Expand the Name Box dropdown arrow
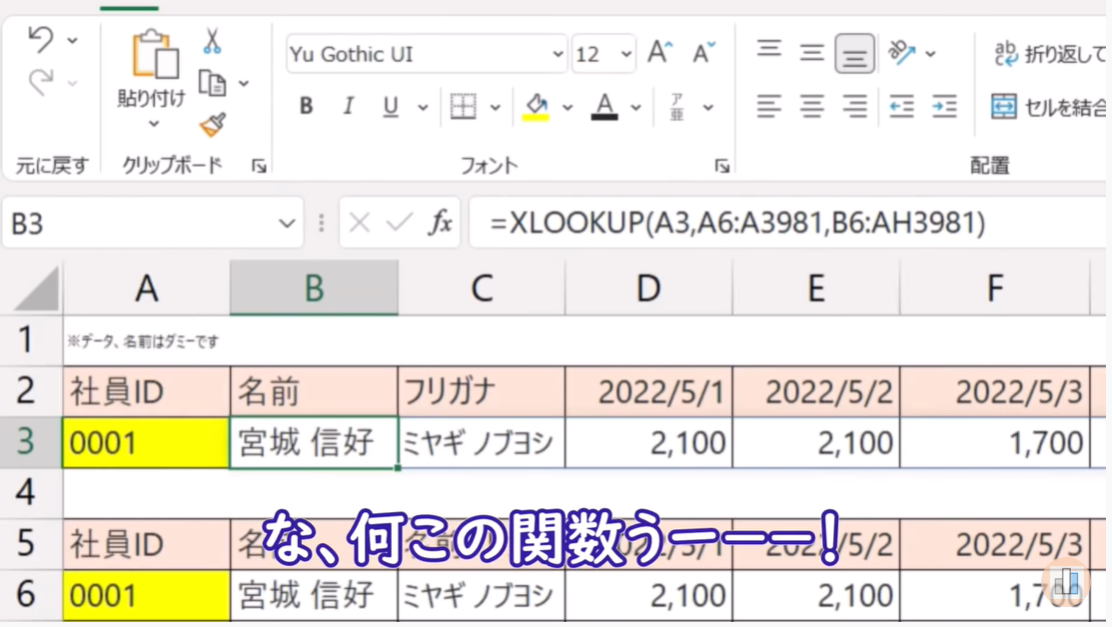This screenshot has width=1112, height=627. coord(286,223)
